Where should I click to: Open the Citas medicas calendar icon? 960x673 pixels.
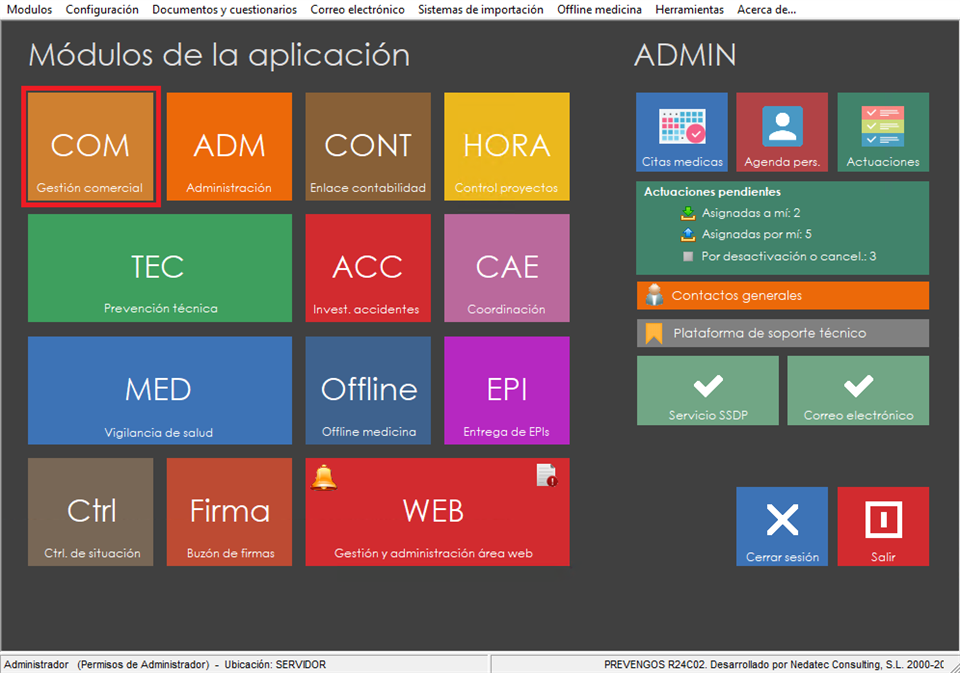pos(682,128)
